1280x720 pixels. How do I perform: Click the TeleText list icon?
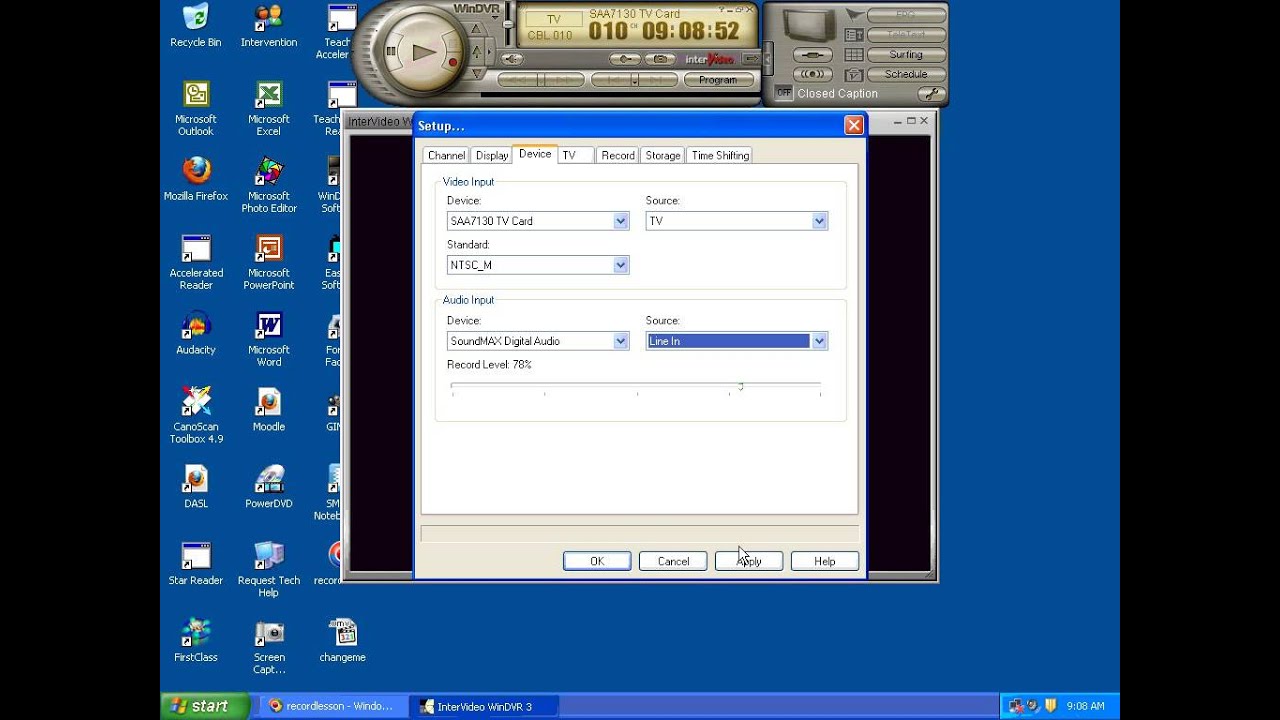tap(854, 34)
